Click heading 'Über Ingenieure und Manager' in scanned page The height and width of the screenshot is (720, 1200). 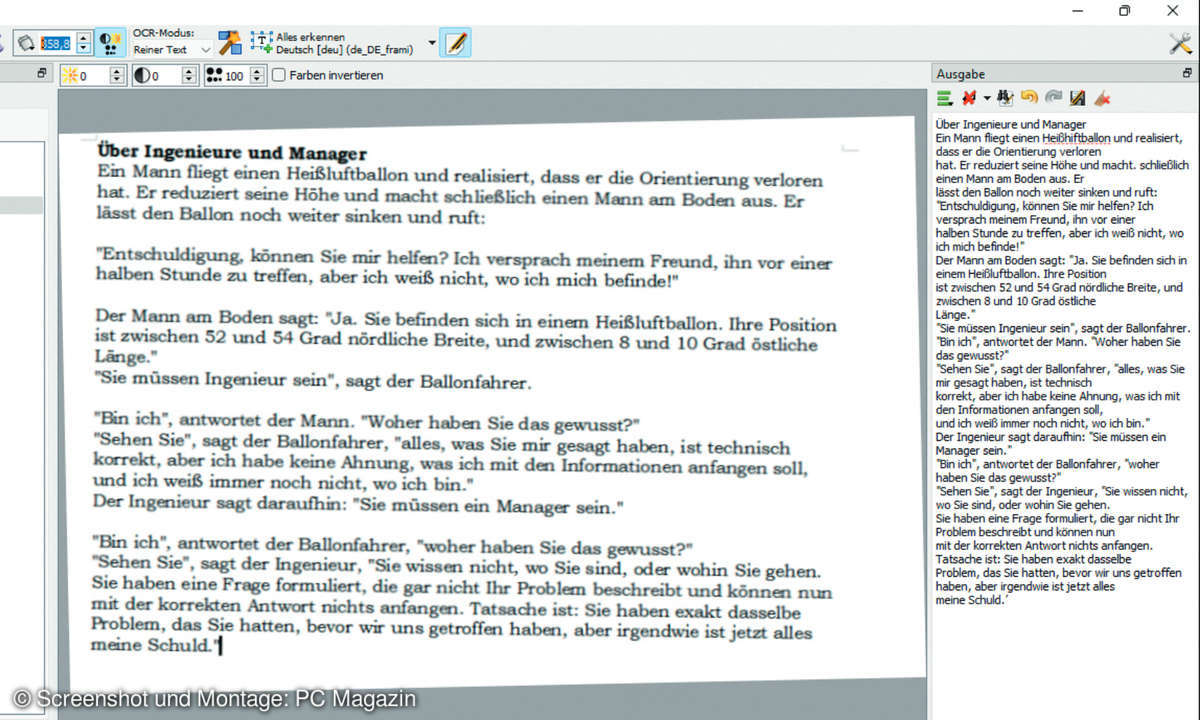click(x=232, y=153)
